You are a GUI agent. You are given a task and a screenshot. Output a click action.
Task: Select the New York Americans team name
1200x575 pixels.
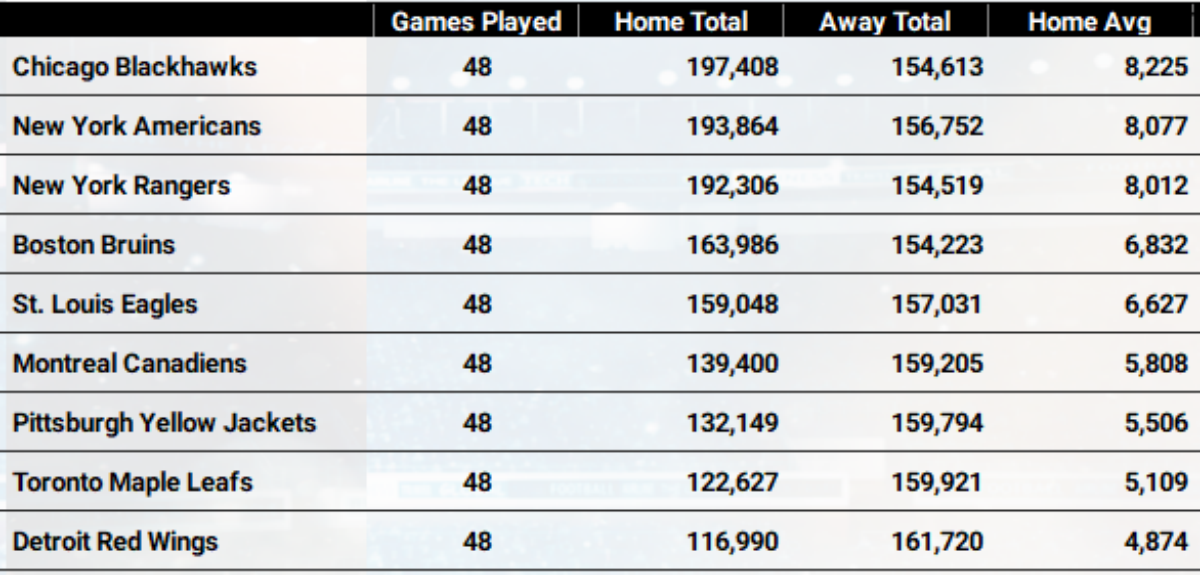coord(137,127)
